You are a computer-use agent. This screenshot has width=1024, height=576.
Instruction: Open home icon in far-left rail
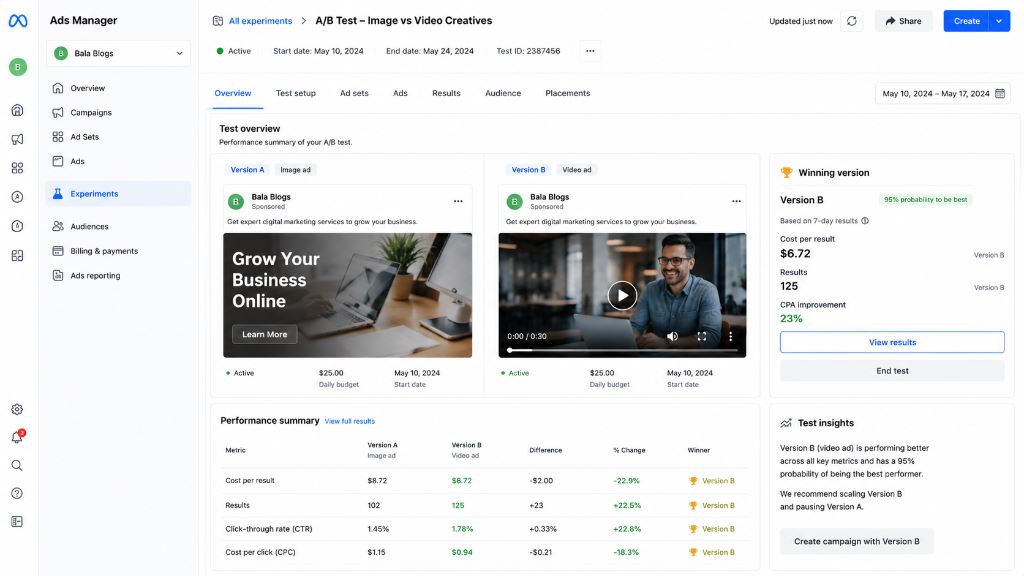point(18,110)
